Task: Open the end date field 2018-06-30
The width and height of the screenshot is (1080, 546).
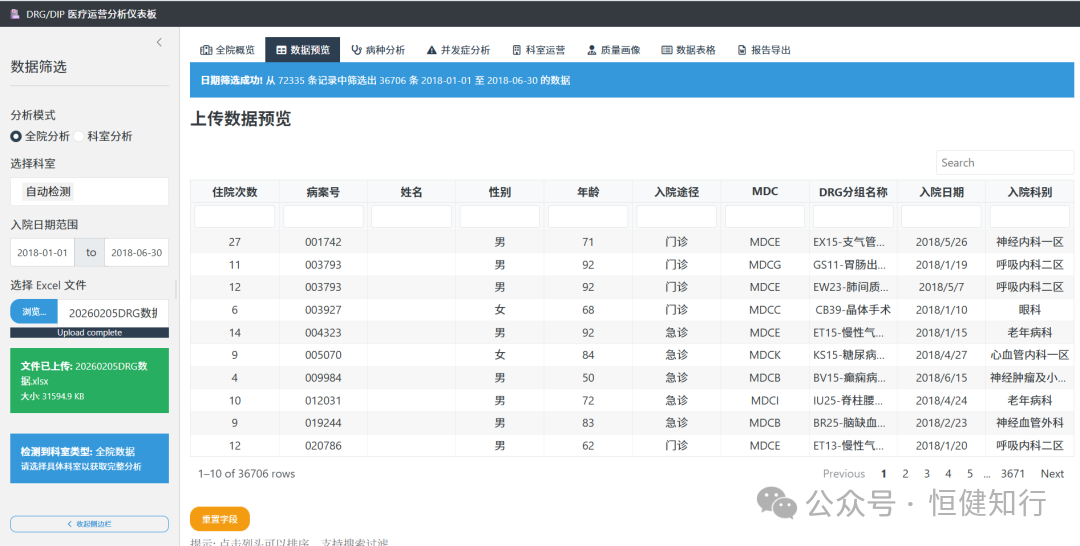Action: pyautogui.click(x=136, y=253)
